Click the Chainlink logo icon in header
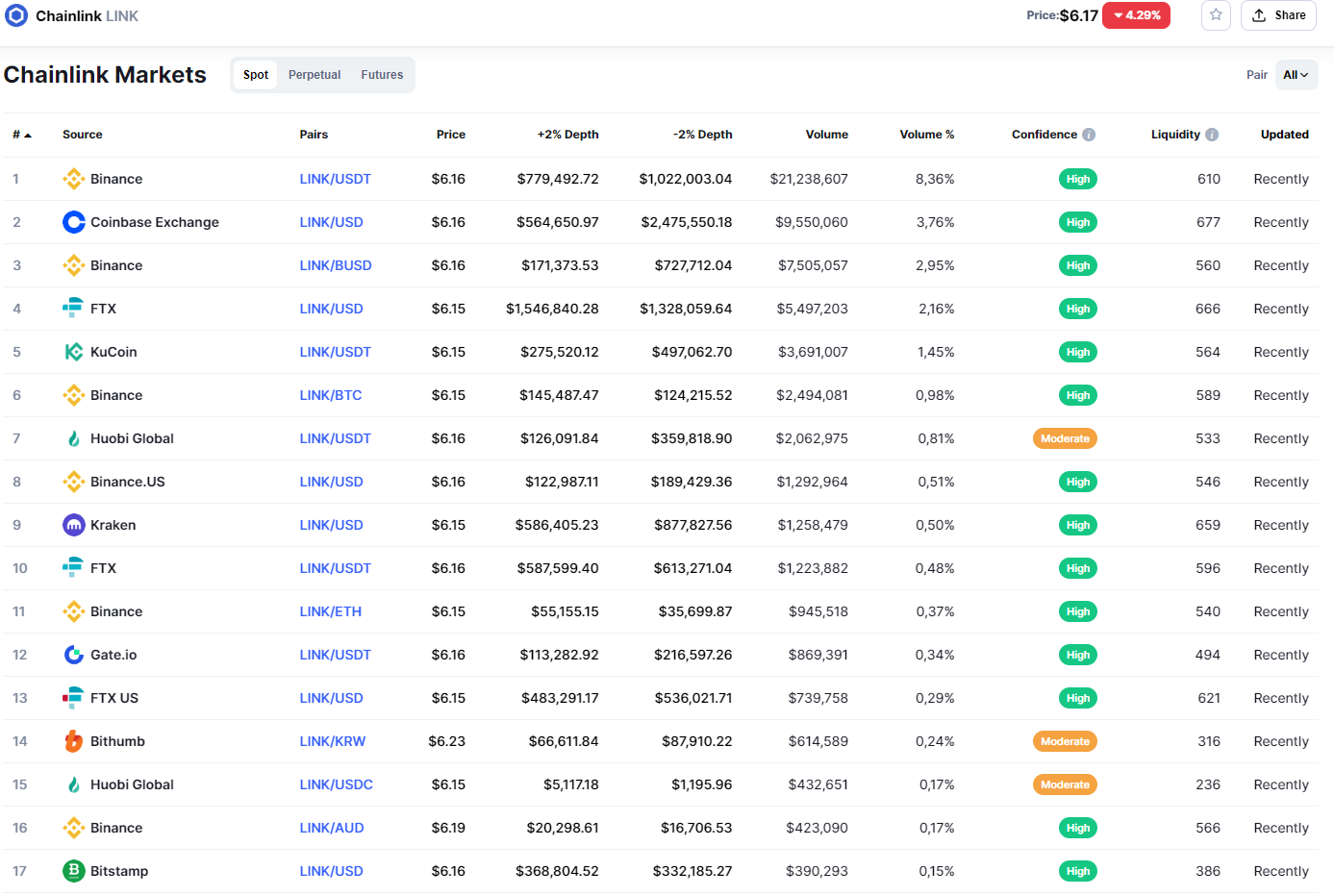This screenshot has width=1334, height=896. (16, 15)
